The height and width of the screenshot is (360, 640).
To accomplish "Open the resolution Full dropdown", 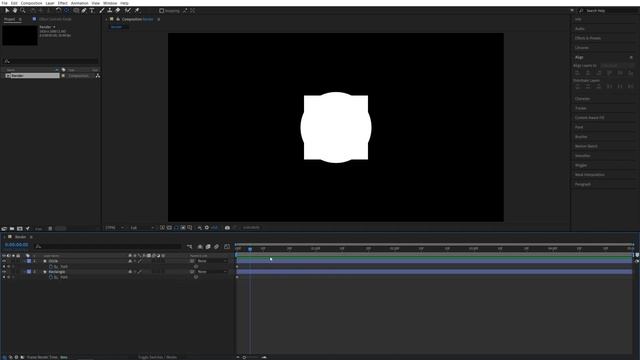I will [x=142, y=228].
